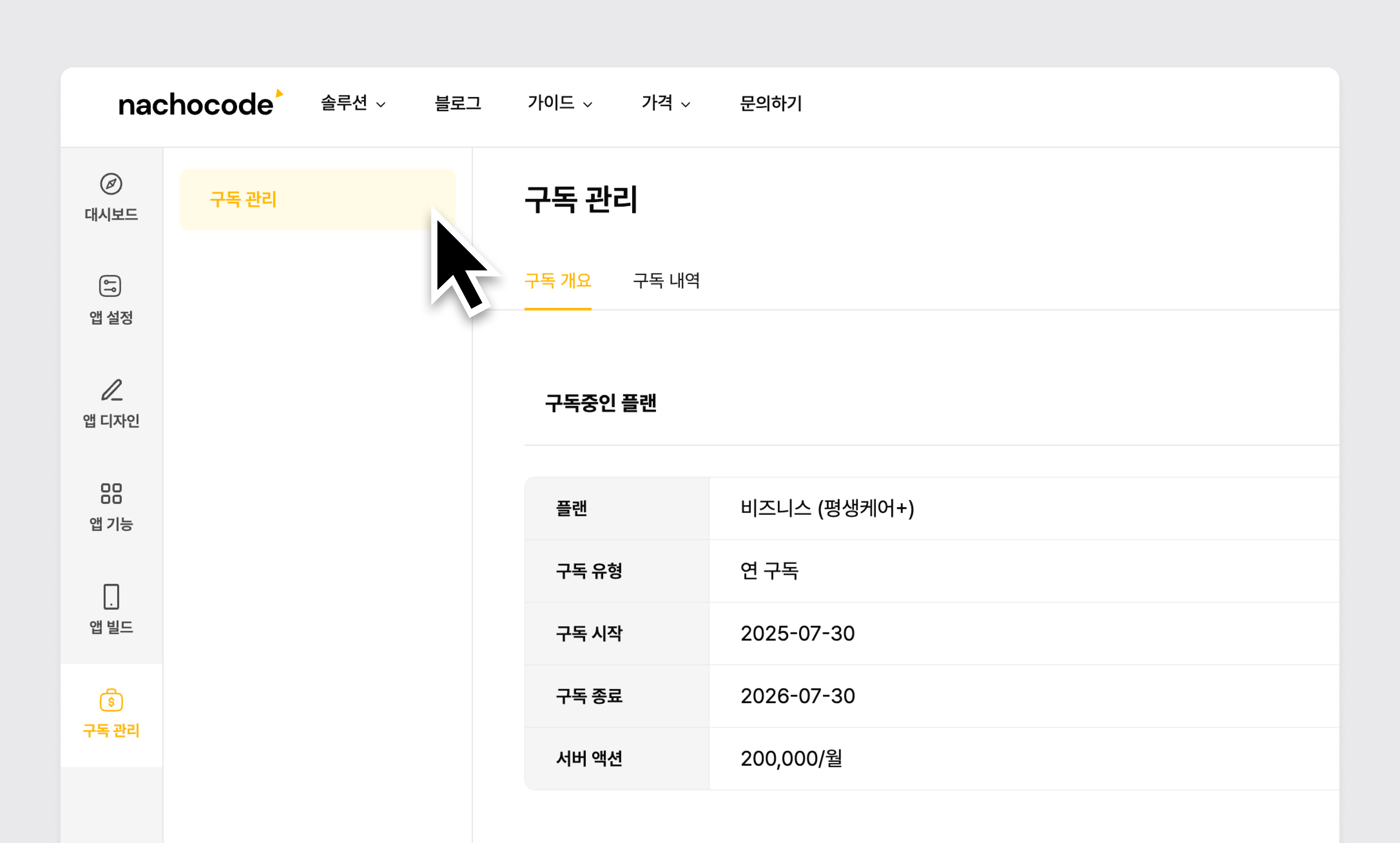The height and width of the screenshot is (843, 1400).
Task: Click the start date 2025-07-30
Action: (x=798, y=633)
